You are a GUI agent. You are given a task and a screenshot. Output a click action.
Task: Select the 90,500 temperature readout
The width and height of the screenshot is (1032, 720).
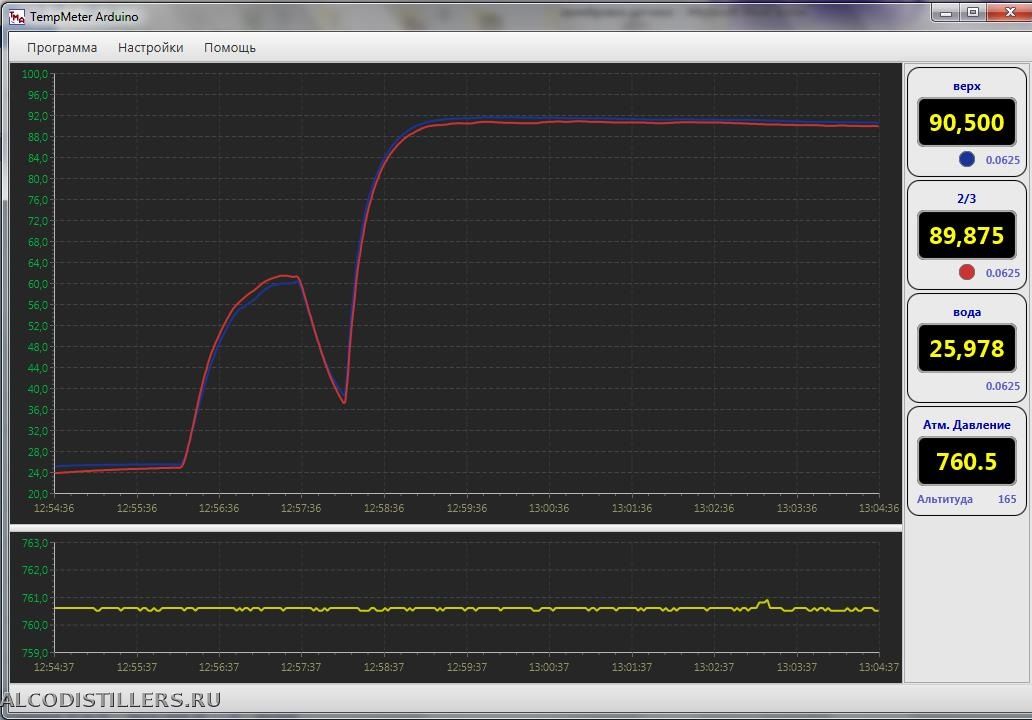pos(966,122)
